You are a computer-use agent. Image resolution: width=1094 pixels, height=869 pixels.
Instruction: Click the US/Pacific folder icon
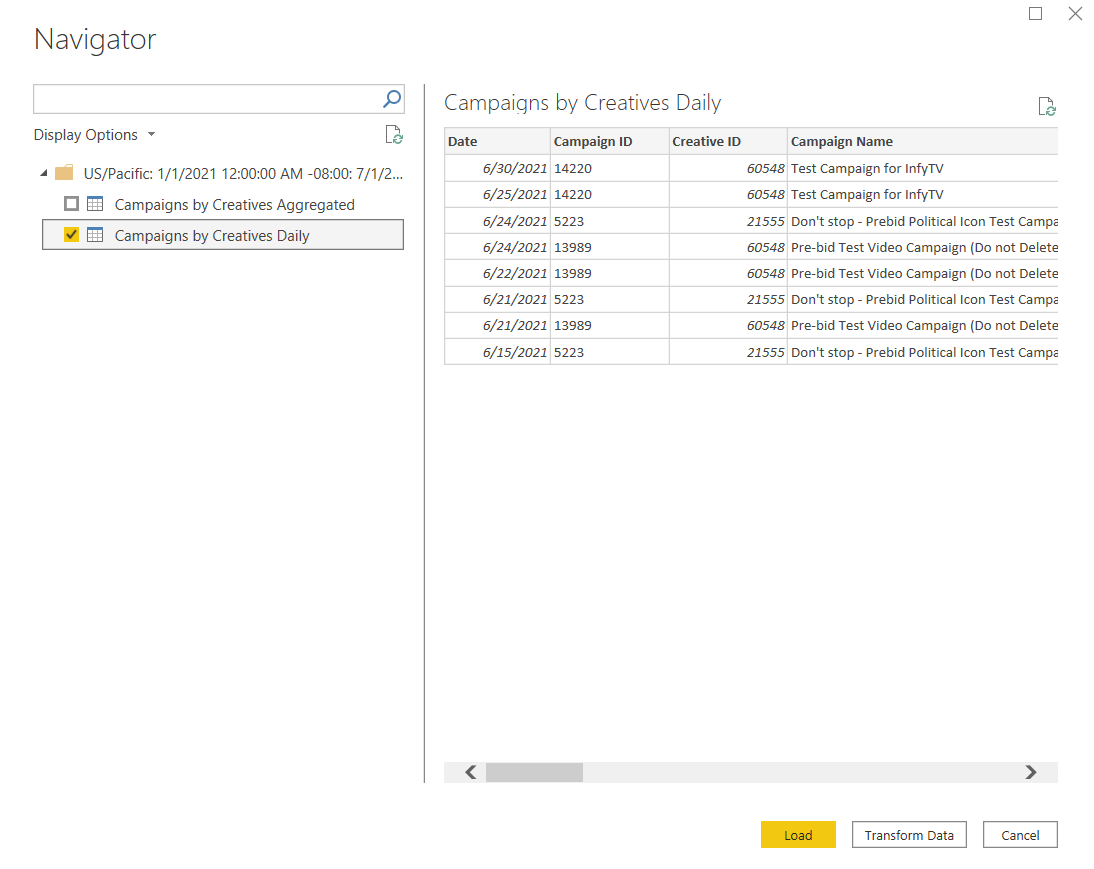64,173
